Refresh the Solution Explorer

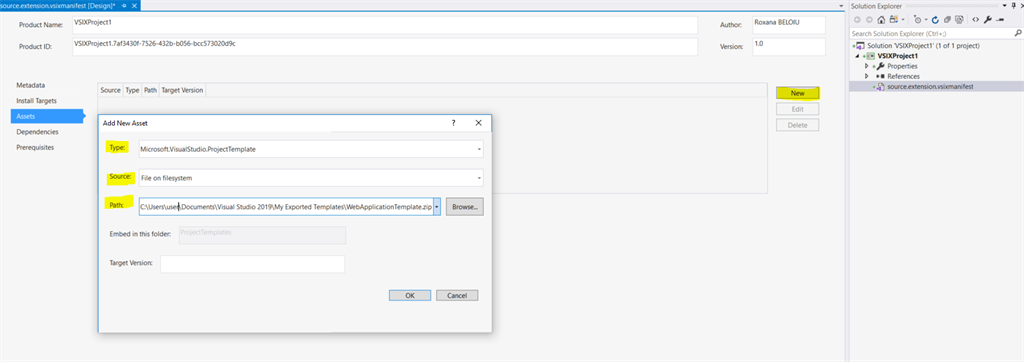(935, 20)
